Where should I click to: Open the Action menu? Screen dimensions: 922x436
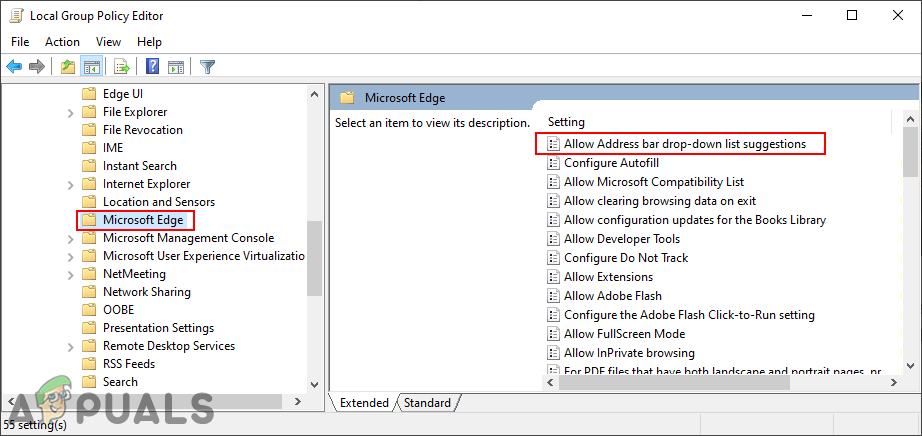(x=62, y=42)
